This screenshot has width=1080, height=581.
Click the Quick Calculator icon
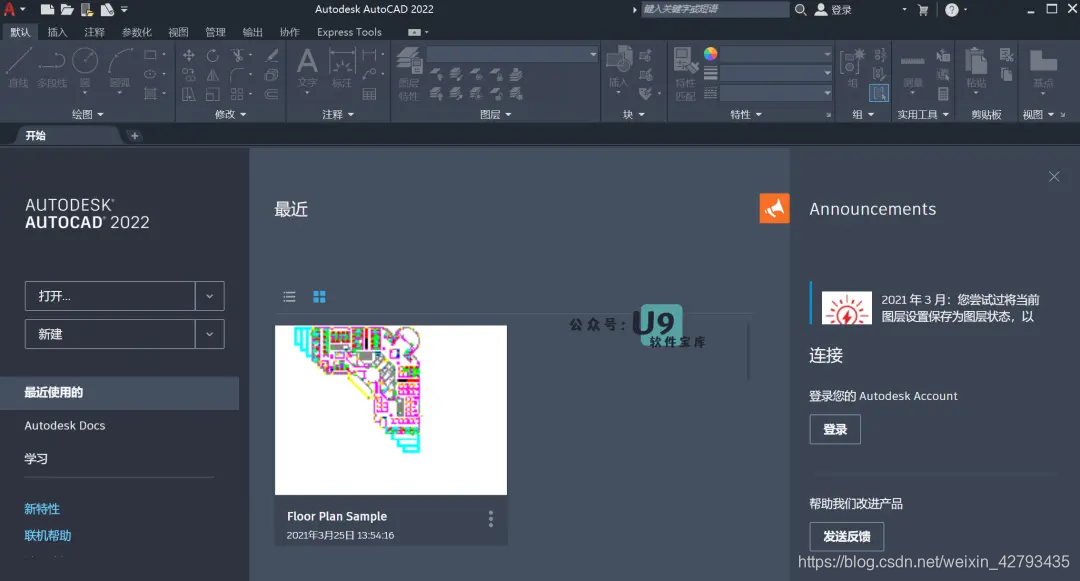943,94
